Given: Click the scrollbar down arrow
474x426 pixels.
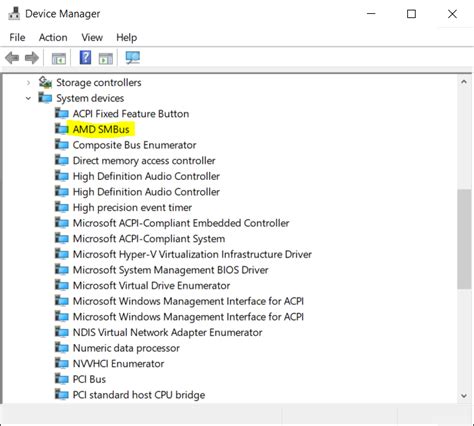Looking at the screenshot, I should click(464, 396).
